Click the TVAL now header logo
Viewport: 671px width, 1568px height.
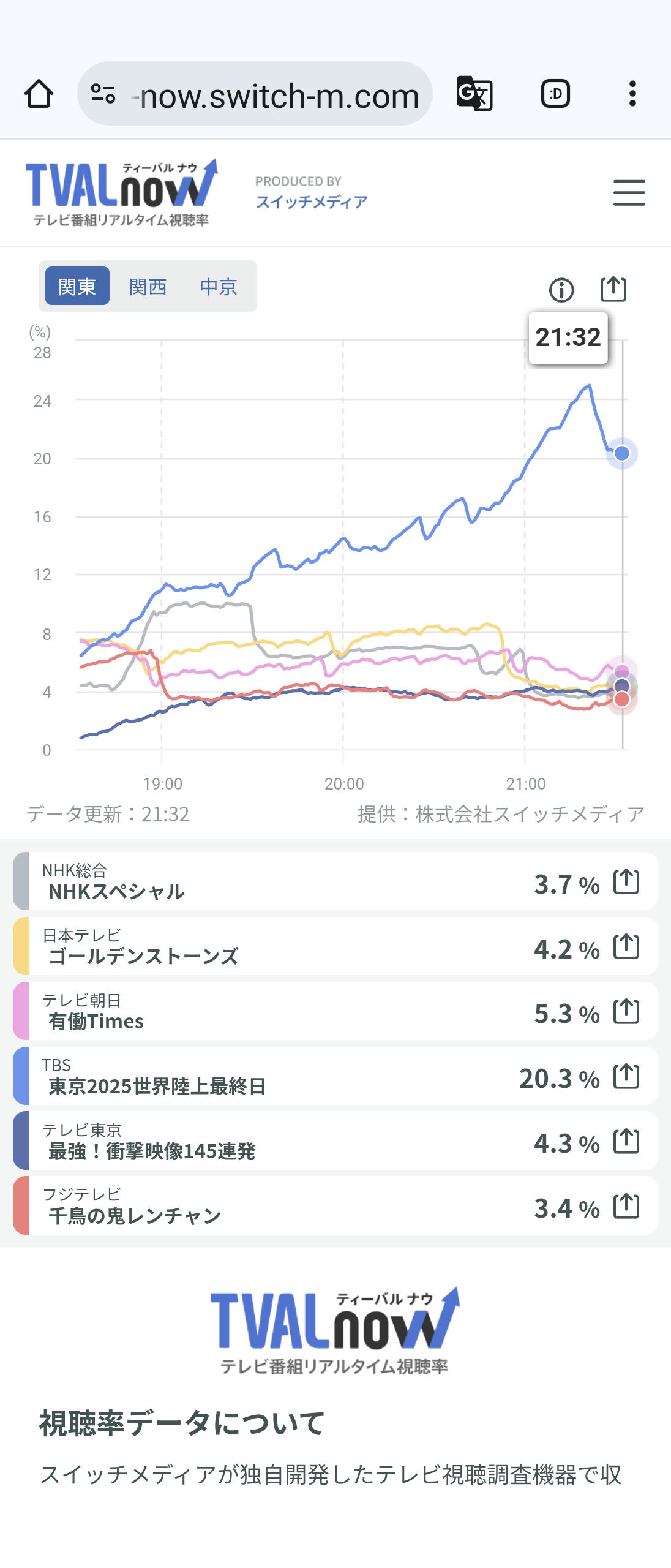click(x=121, y=192)
